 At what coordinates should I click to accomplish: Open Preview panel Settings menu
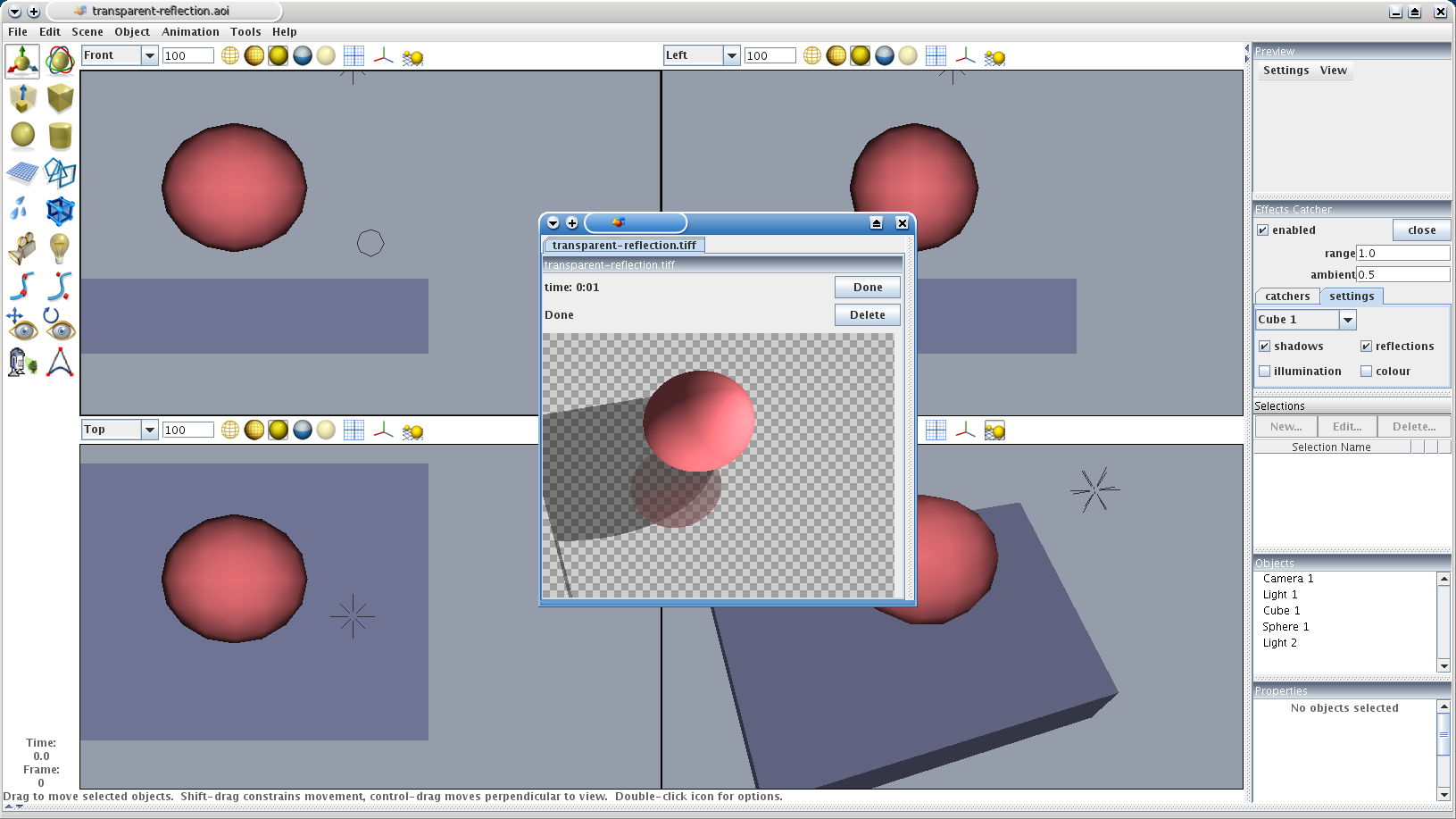1285,71
